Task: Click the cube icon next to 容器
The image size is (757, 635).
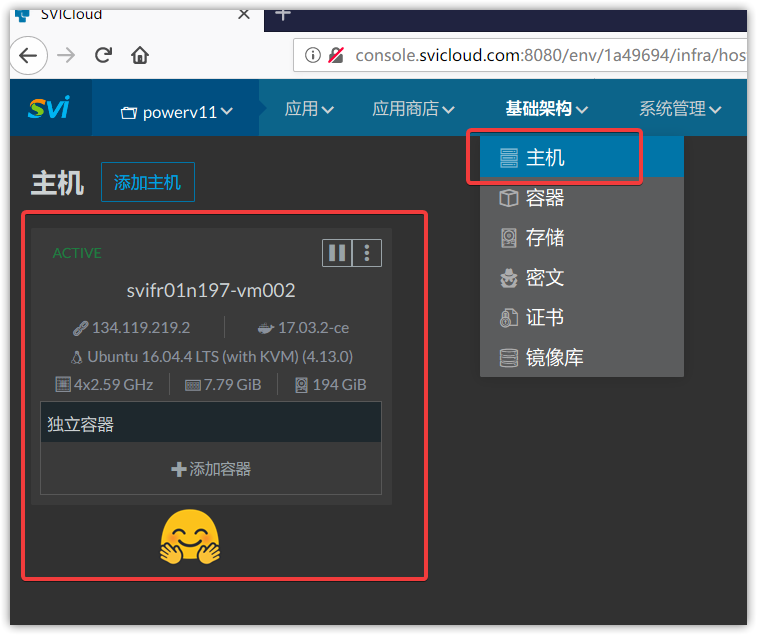Action: 508,198
